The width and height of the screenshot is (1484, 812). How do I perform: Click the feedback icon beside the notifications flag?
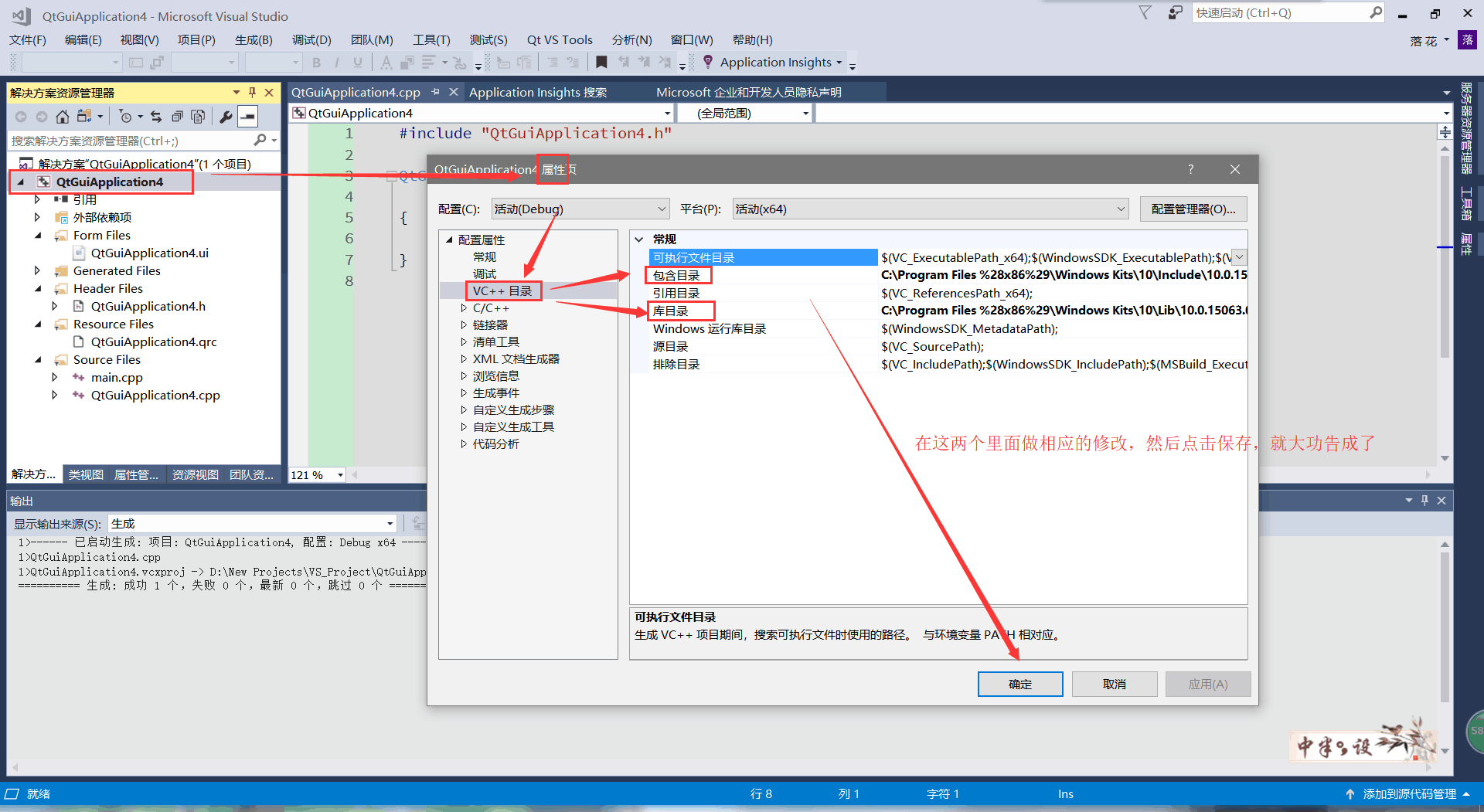click(x=1175, y=13)
